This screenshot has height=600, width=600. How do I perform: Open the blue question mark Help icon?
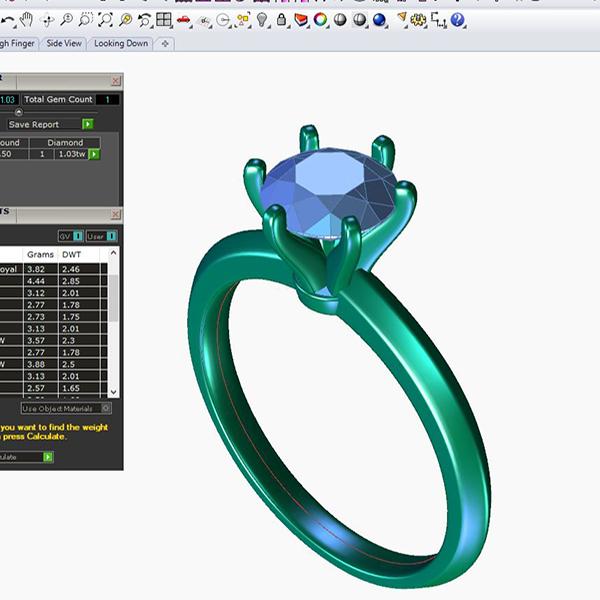coord(457,20)
